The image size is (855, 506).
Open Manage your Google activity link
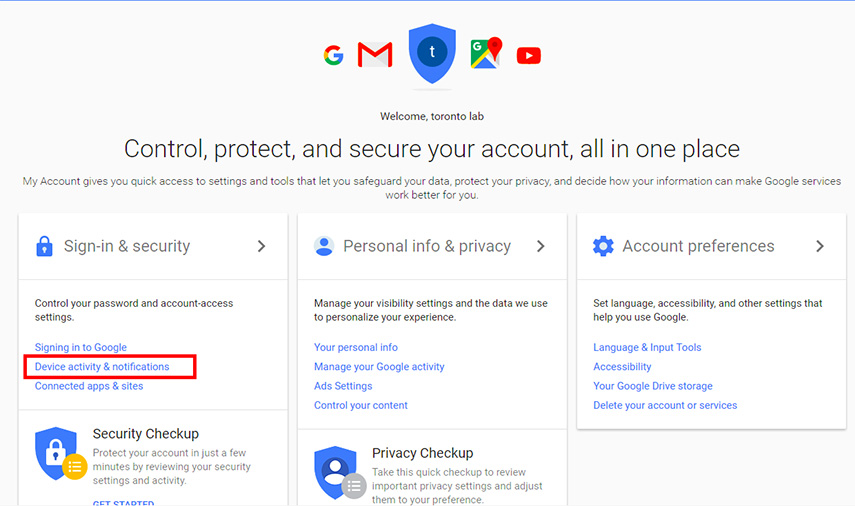coord(379,366)
